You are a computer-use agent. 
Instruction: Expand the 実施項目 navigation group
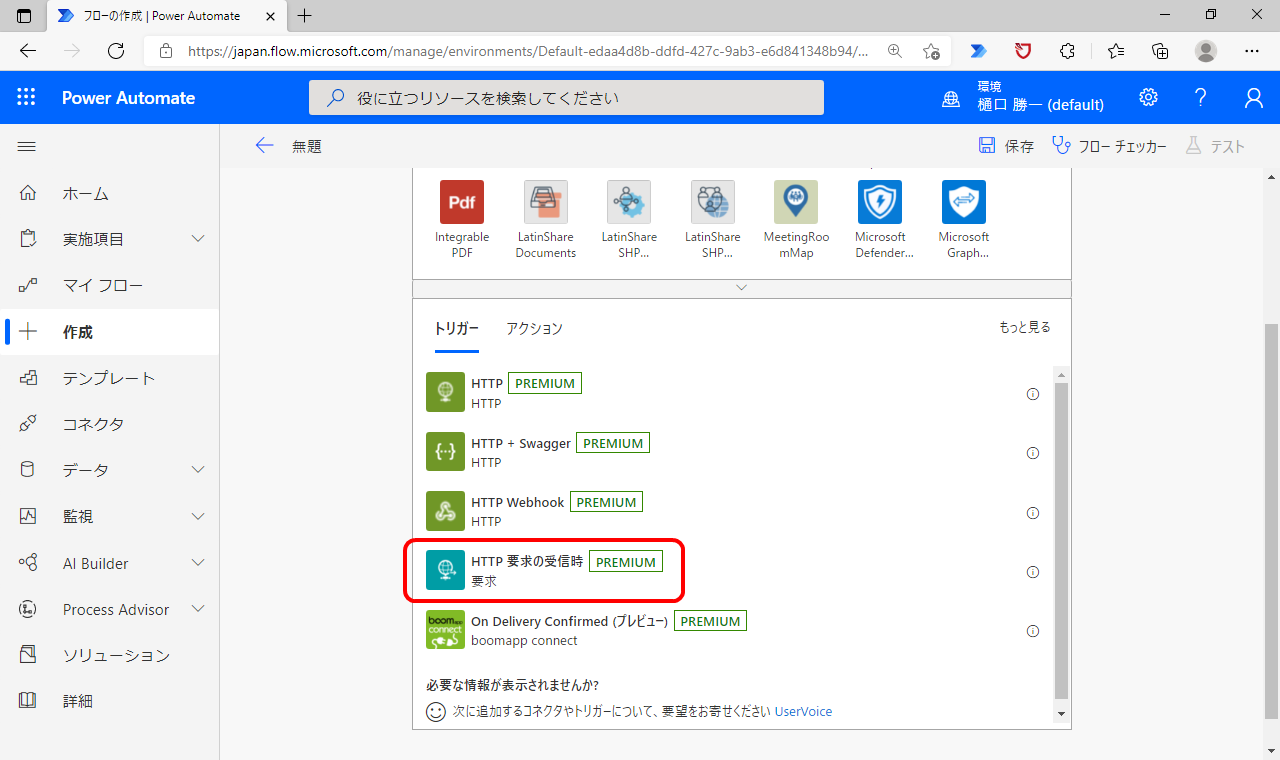pos(198,239)
